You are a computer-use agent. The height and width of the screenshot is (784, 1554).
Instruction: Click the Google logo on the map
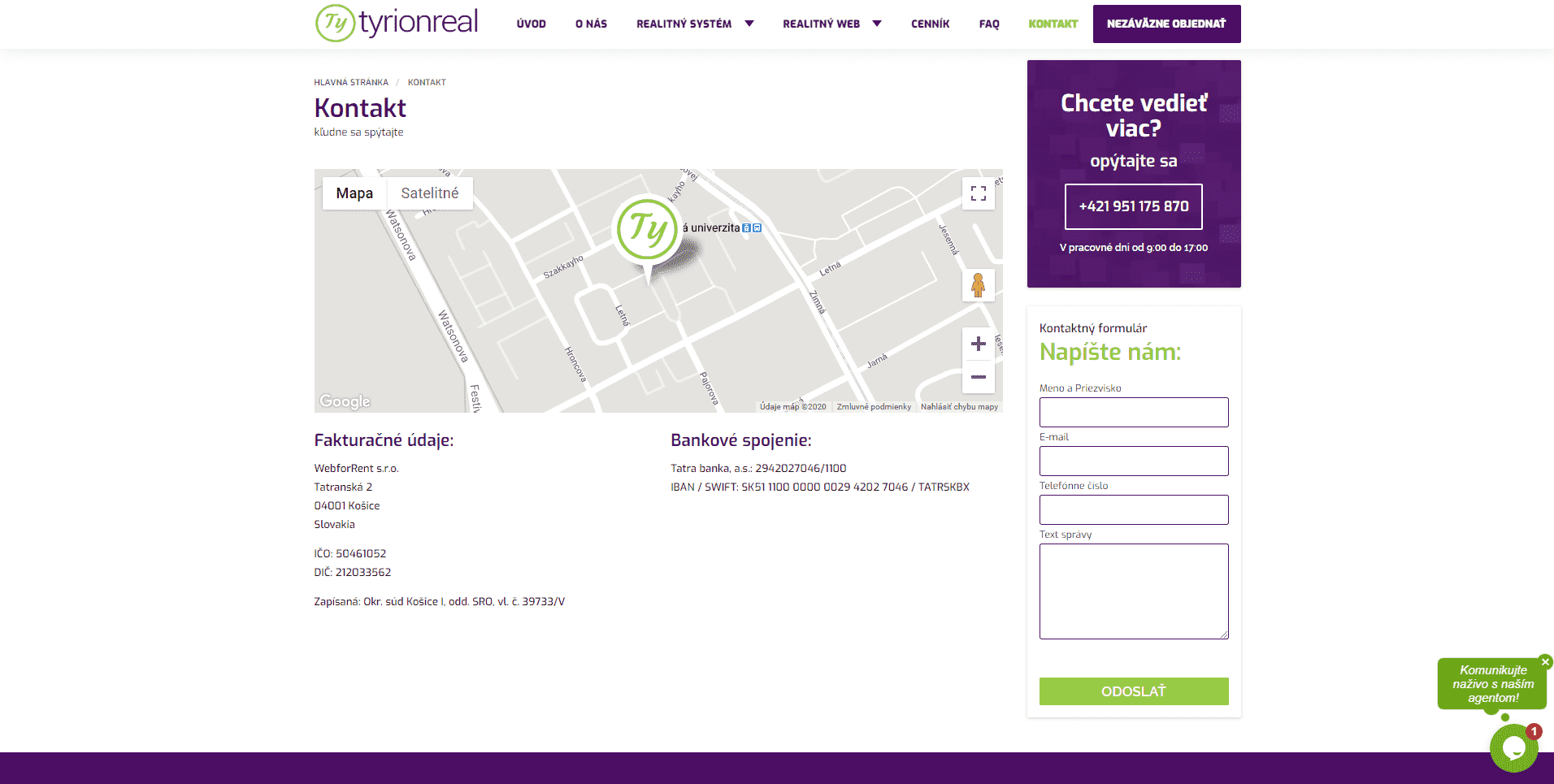[x=345, y=401]
